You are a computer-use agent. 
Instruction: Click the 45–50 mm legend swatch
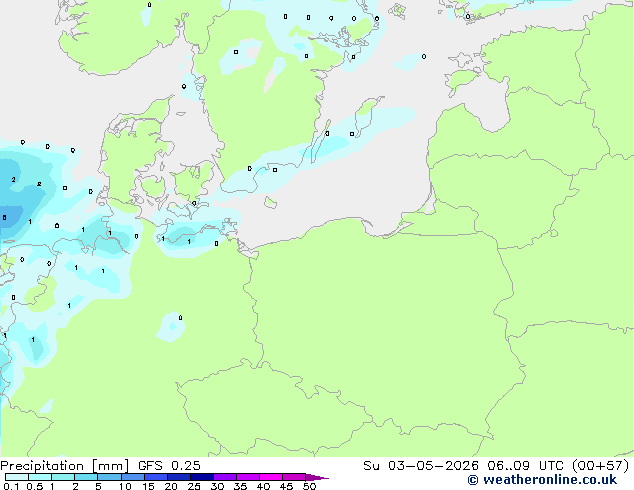coord(294,477)
